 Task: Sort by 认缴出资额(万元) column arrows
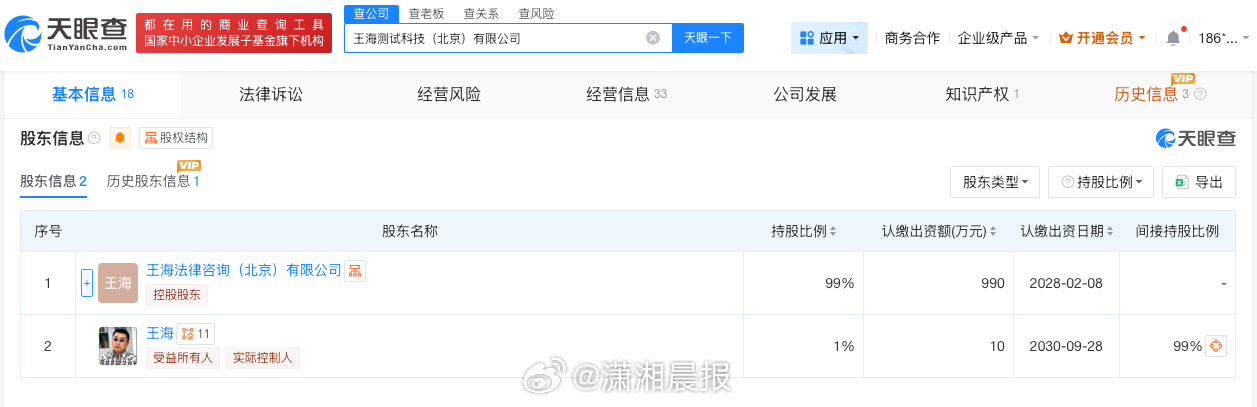point(994,231)
